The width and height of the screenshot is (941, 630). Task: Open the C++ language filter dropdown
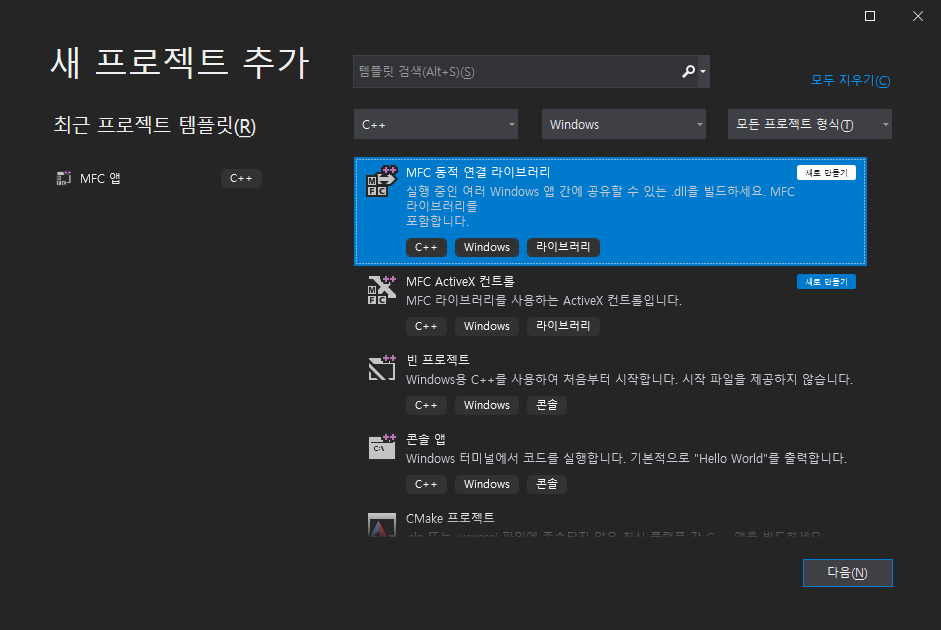tap(436, 124)
